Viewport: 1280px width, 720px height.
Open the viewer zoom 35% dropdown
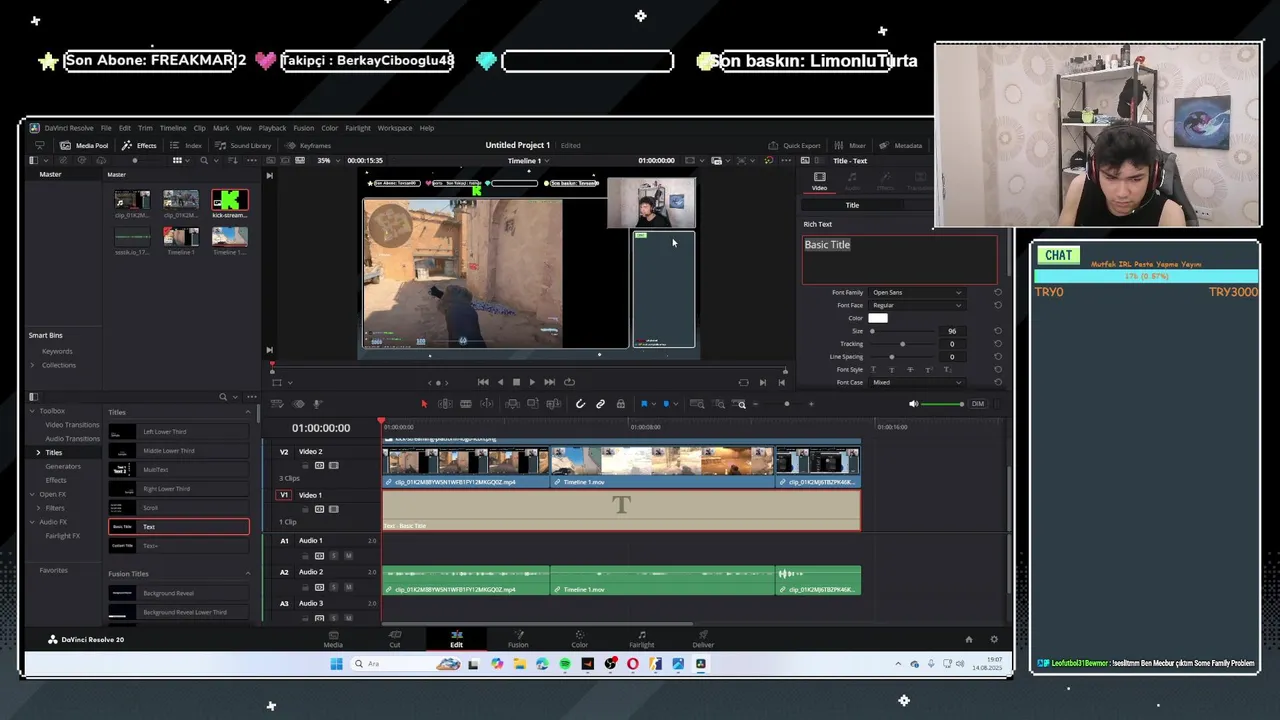(x=328, y=160)
